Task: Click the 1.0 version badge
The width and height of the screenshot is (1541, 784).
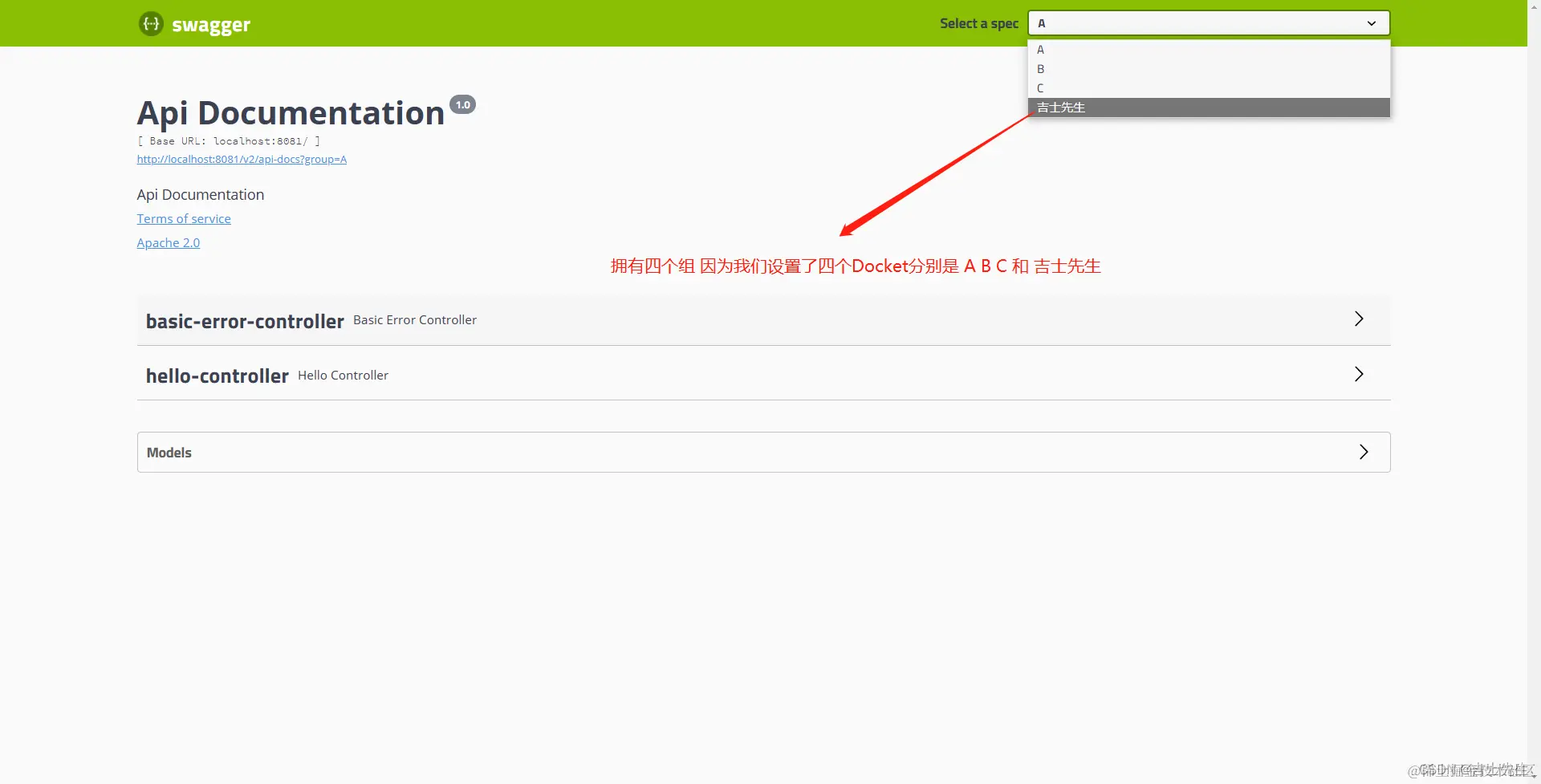Action: point(463,104)
